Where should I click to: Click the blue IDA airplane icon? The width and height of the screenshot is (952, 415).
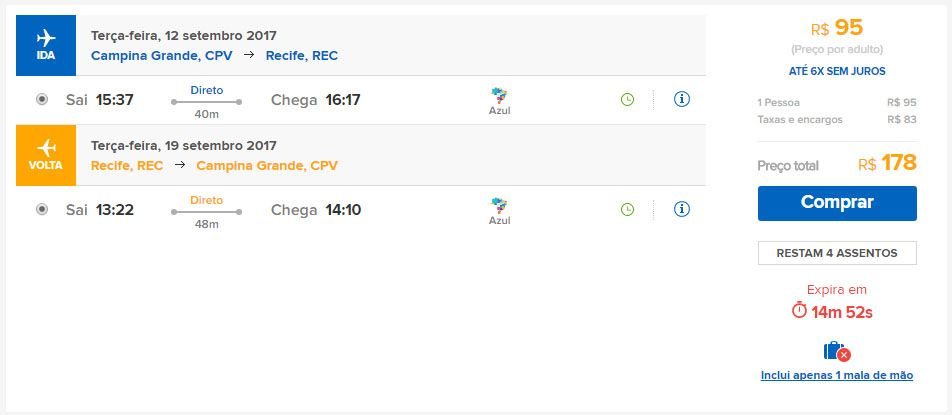(46, 38)
